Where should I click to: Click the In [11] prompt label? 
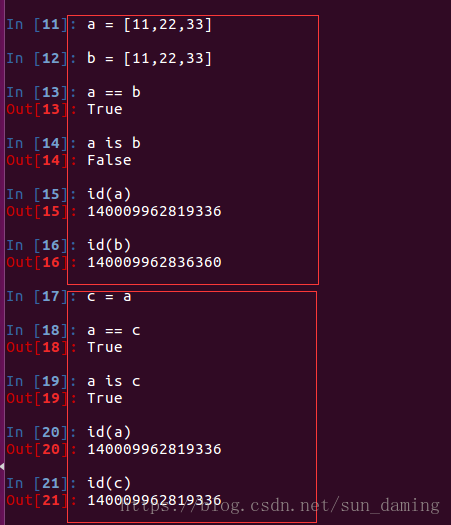pos(41,25)
